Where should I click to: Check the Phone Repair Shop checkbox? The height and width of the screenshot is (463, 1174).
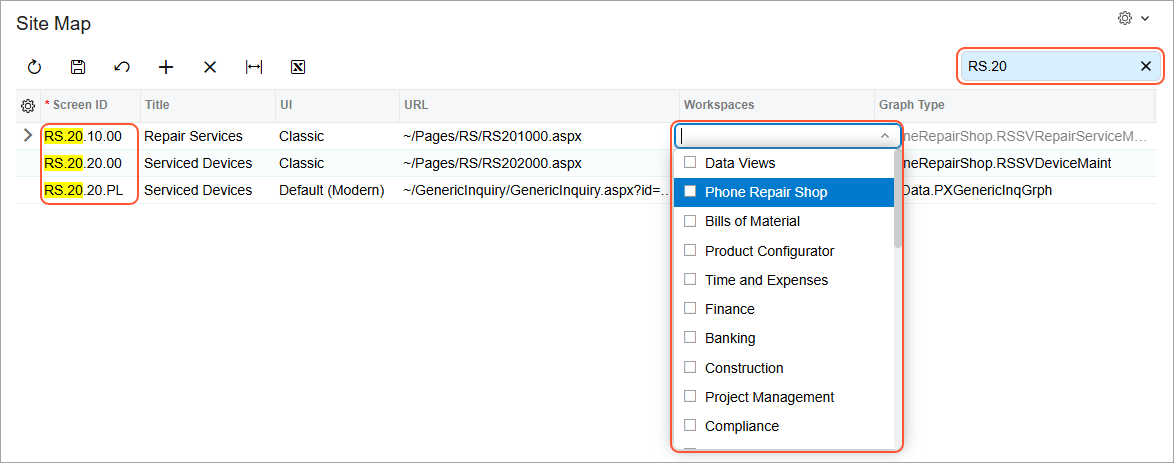(x=689, y=192)
